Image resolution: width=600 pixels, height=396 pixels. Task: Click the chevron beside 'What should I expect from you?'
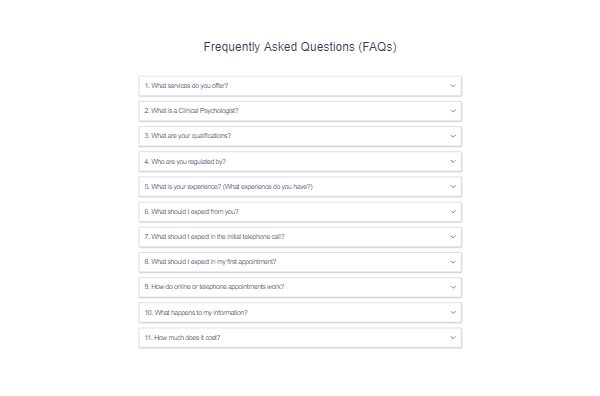(x=453, y=212)
